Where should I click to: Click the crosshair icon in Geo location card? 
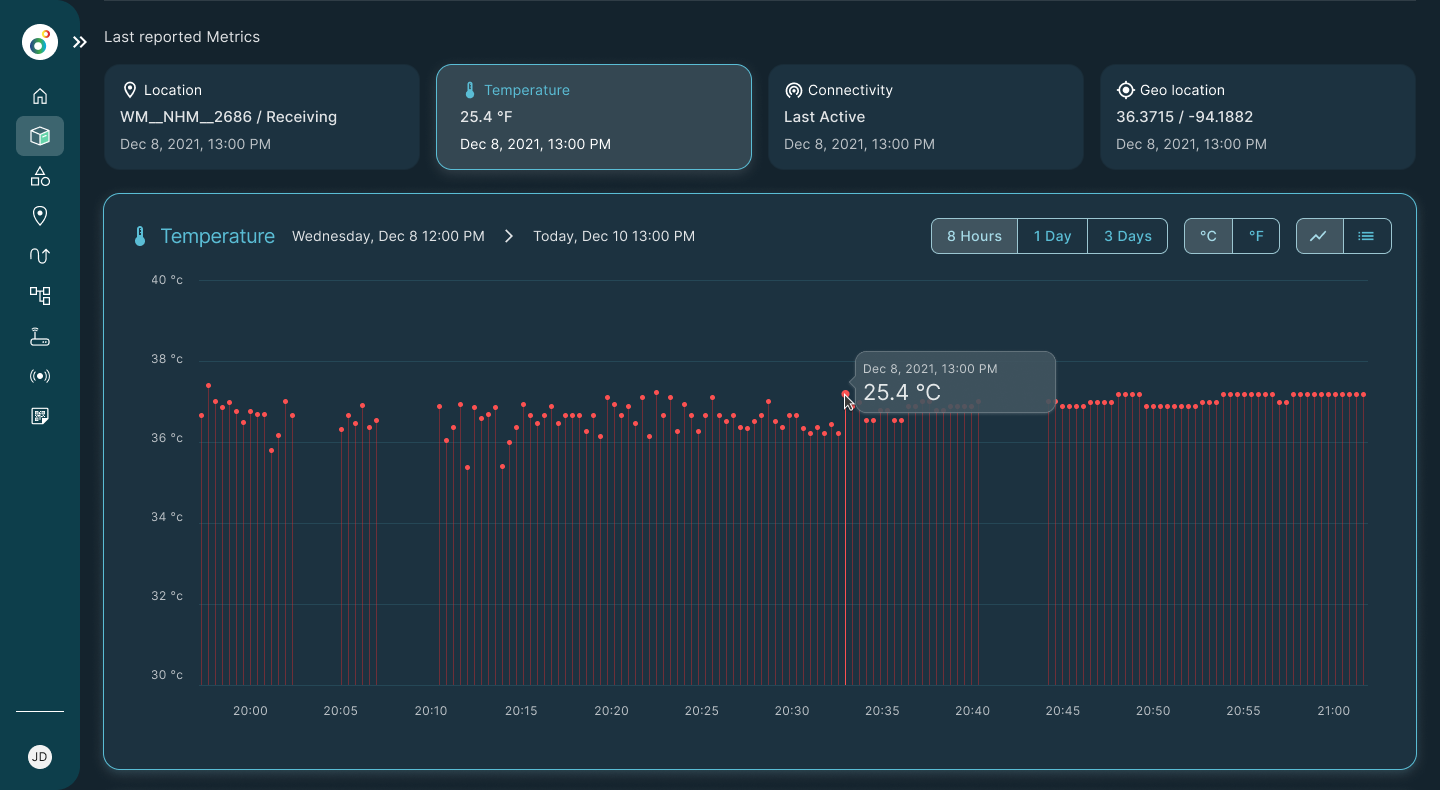point(1125,90)
